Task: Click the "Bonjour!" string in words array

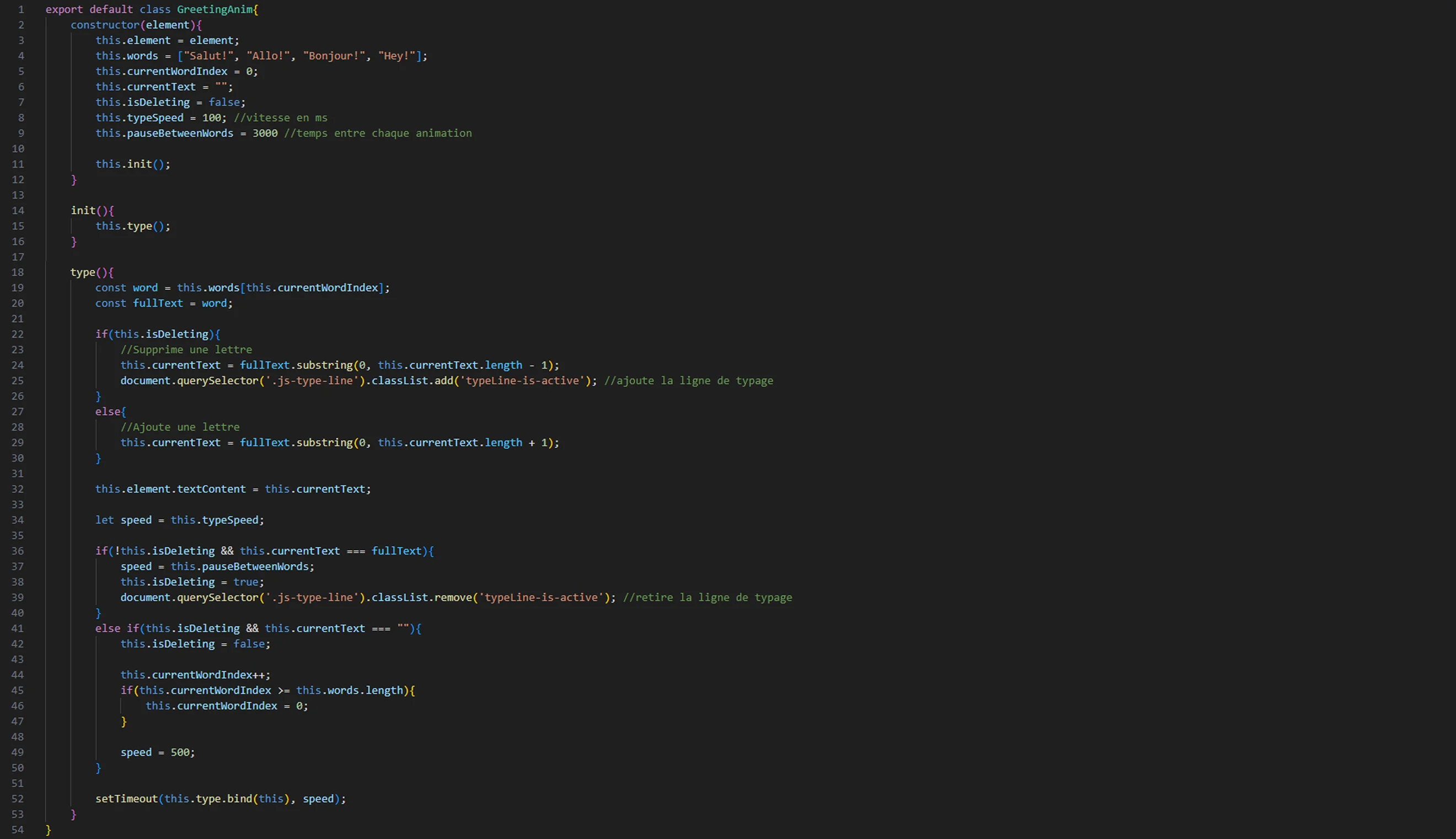Action: pyautogui.click(x=334, y=56)
